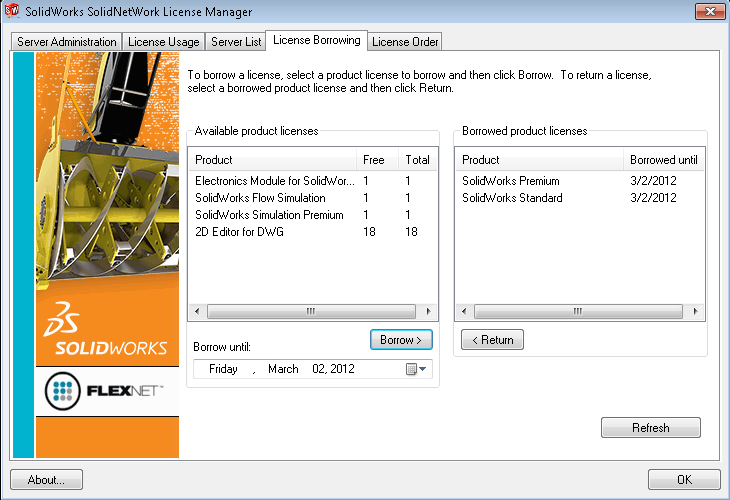Sort available licenses by Total column

click(x=418, y=160)
